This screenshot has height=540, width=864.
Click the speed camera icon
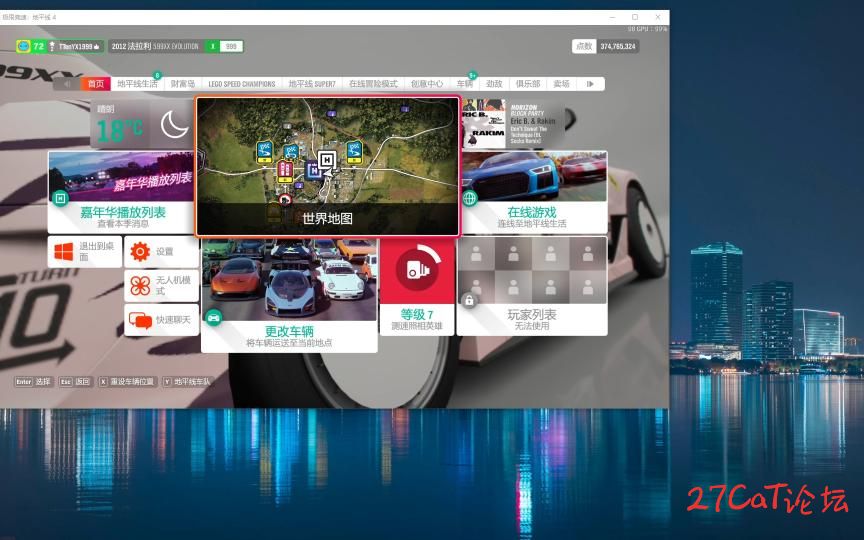click(x=418, y=270)
